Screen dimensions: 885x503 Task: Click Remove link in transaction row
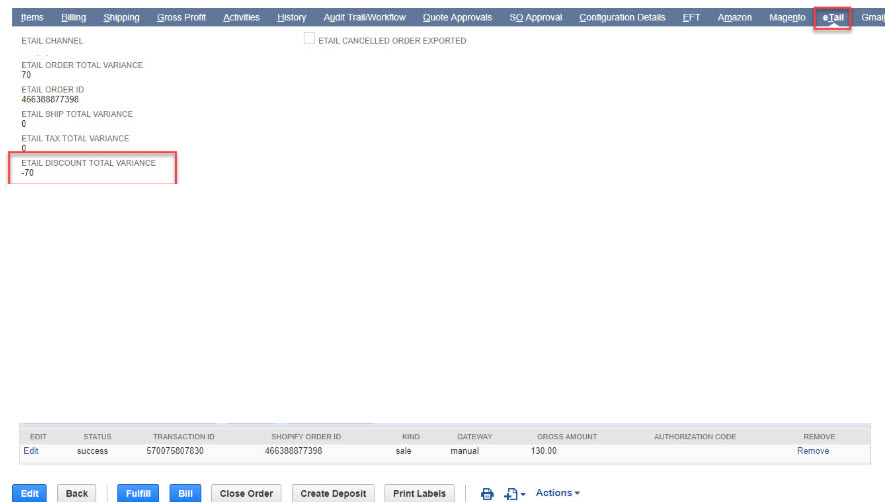tap(812, 451)
